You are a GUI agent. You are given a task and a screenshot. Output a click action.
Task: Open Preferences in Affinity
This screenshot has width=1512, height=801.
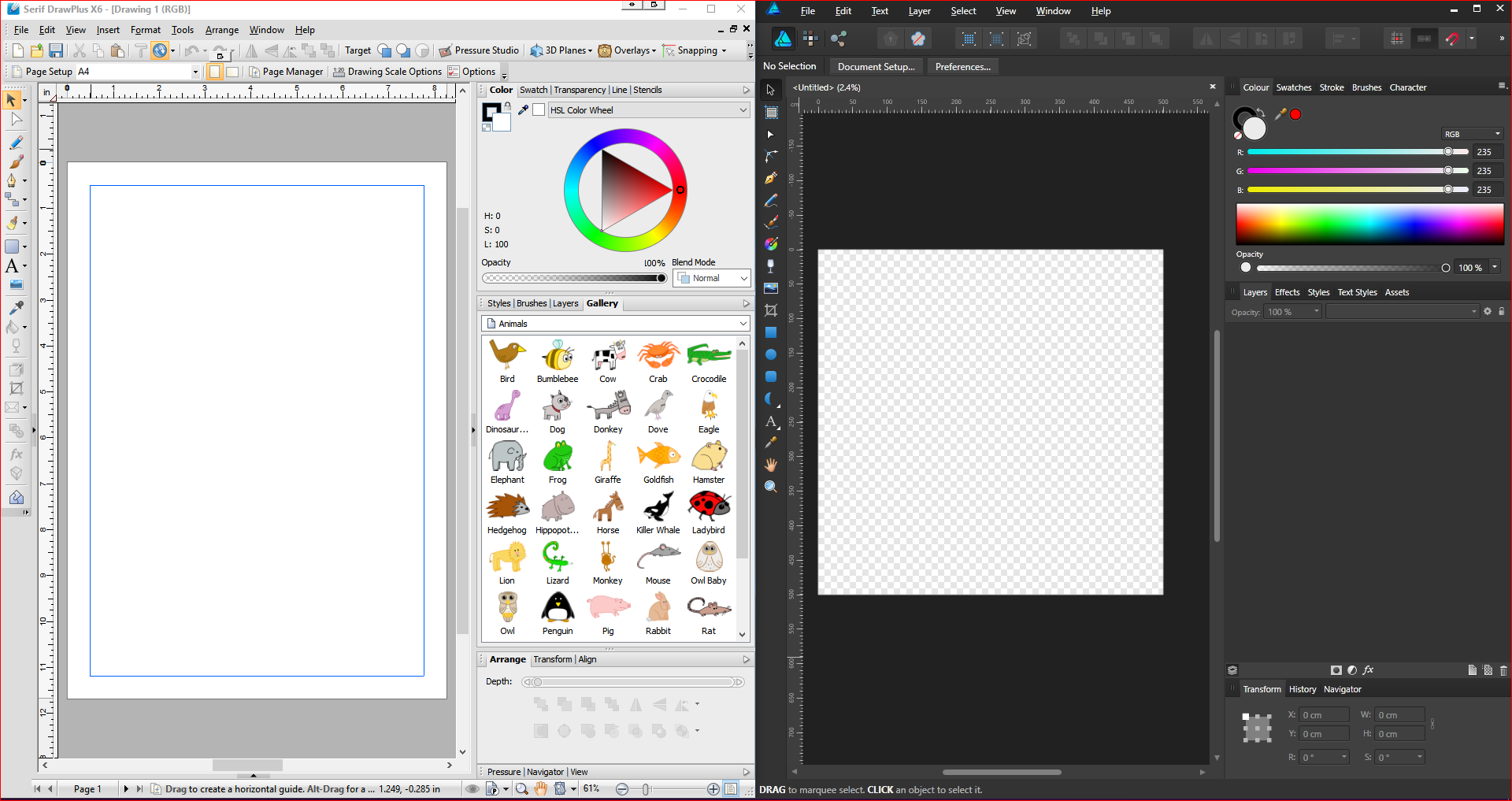(x=962, y=66)
